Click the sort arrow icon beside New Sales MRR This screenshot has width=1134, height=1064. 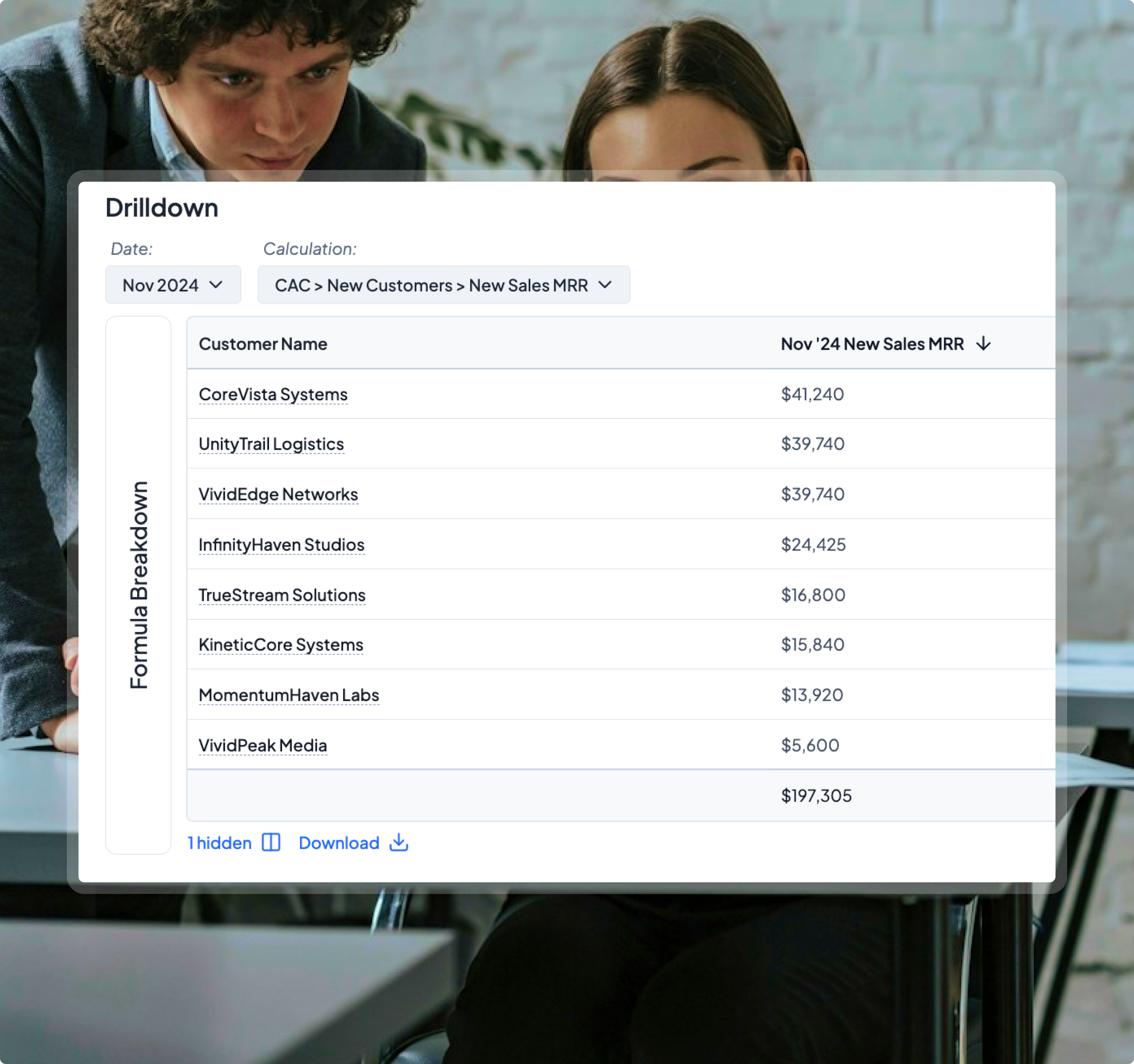[x=983, y=344]
